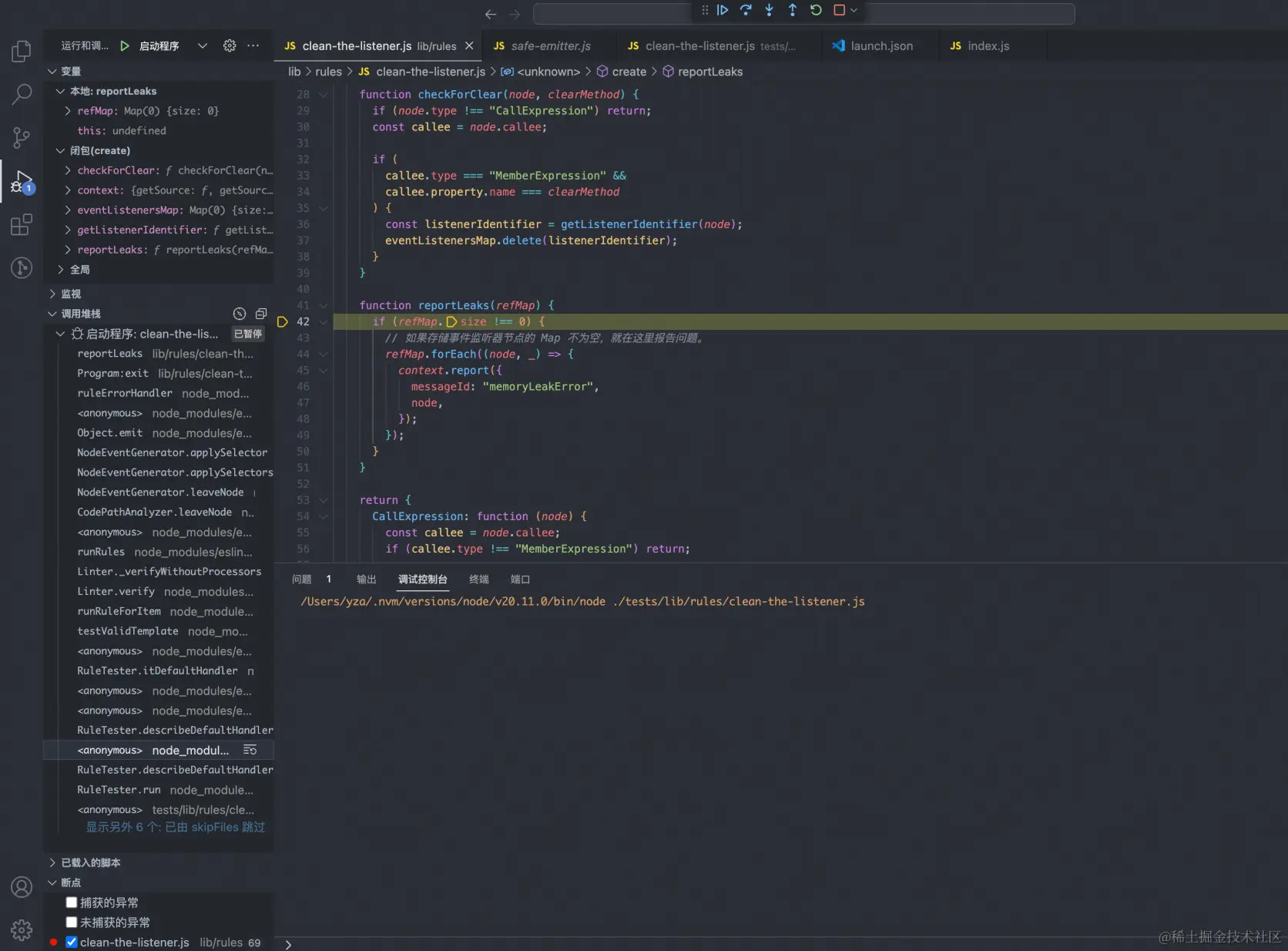1288x951 pixels.
Task: Open the Manage settings gear in activity bar
Action: point(22,930)
